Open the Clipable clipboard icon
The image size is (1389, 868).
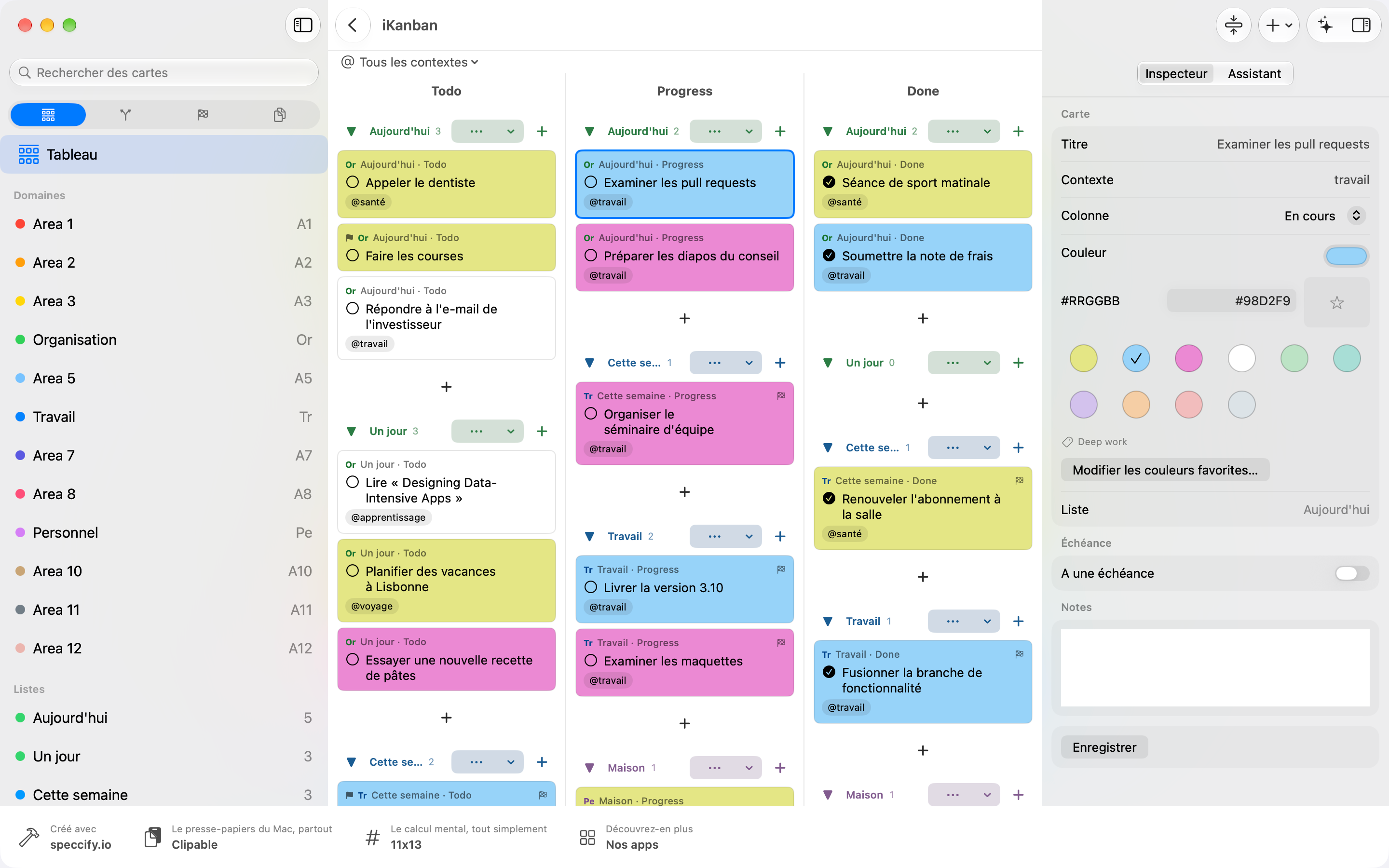click(153, 837)
